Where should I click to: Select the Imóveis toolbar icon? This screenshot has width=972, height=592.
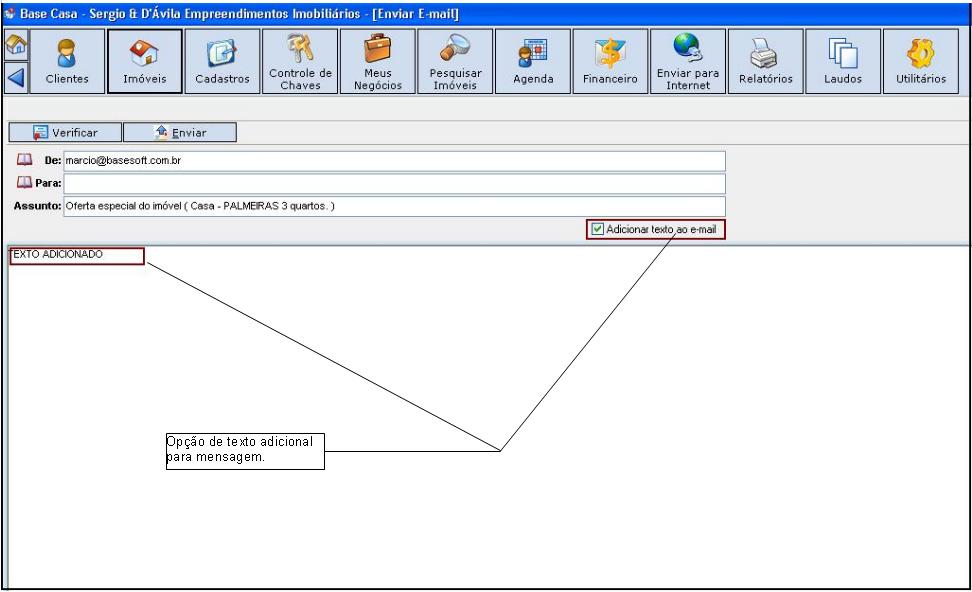point(144,61)
